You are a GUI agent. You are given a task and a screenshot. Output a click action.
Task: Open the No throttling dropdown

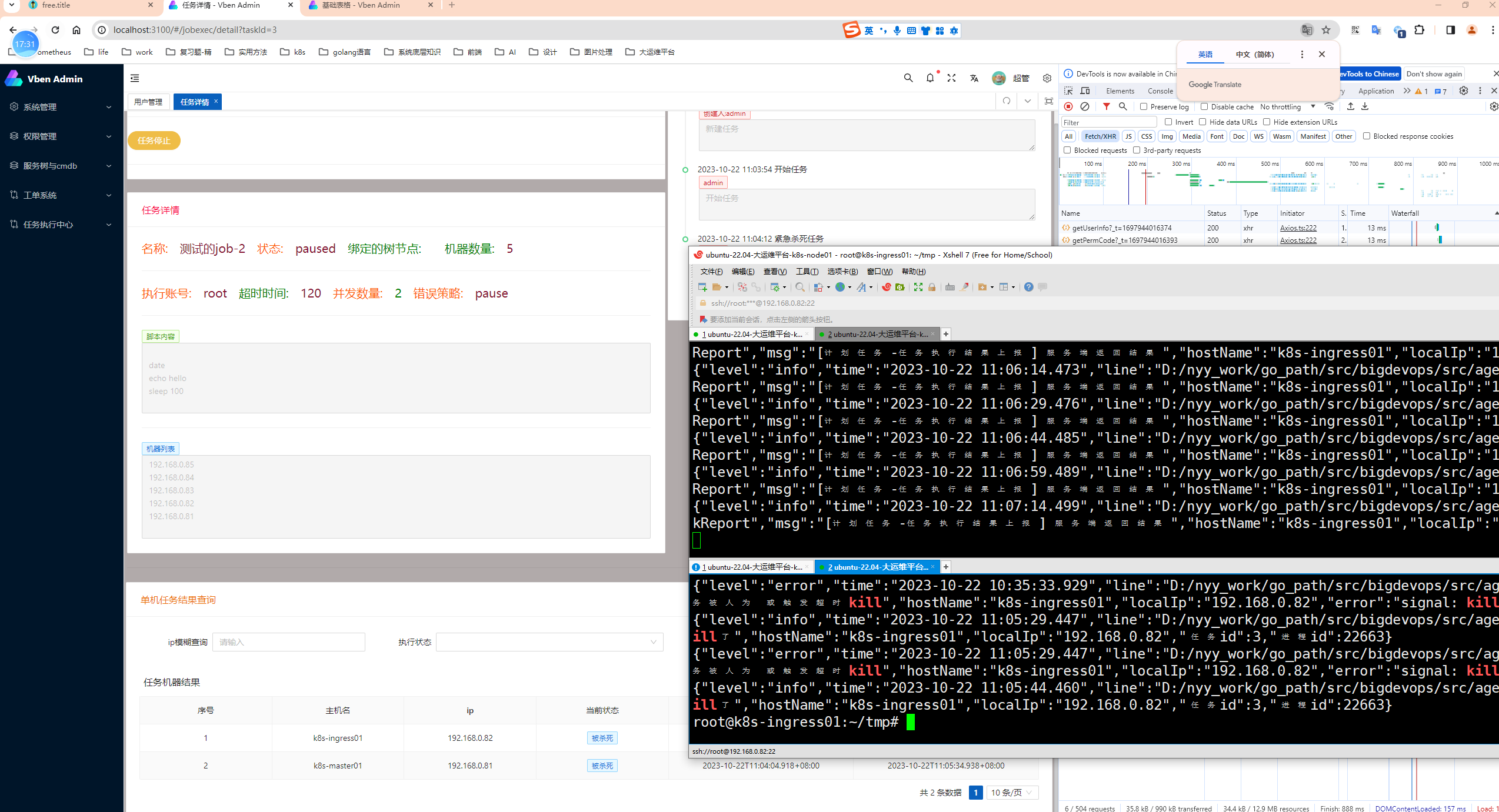coord(1287,106)
